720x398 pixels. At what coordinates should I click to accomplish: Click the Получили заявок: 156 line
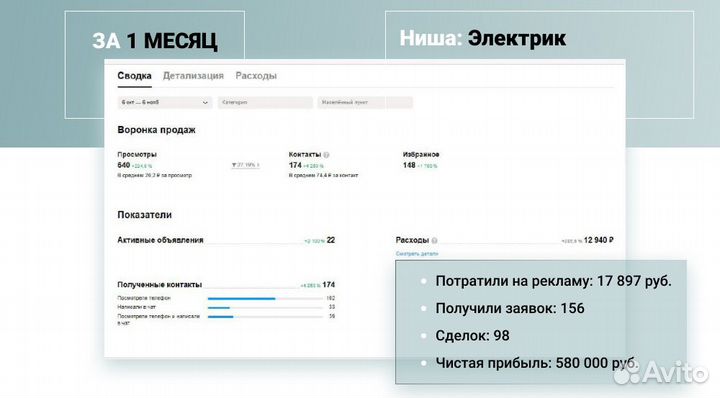[510, 308]
